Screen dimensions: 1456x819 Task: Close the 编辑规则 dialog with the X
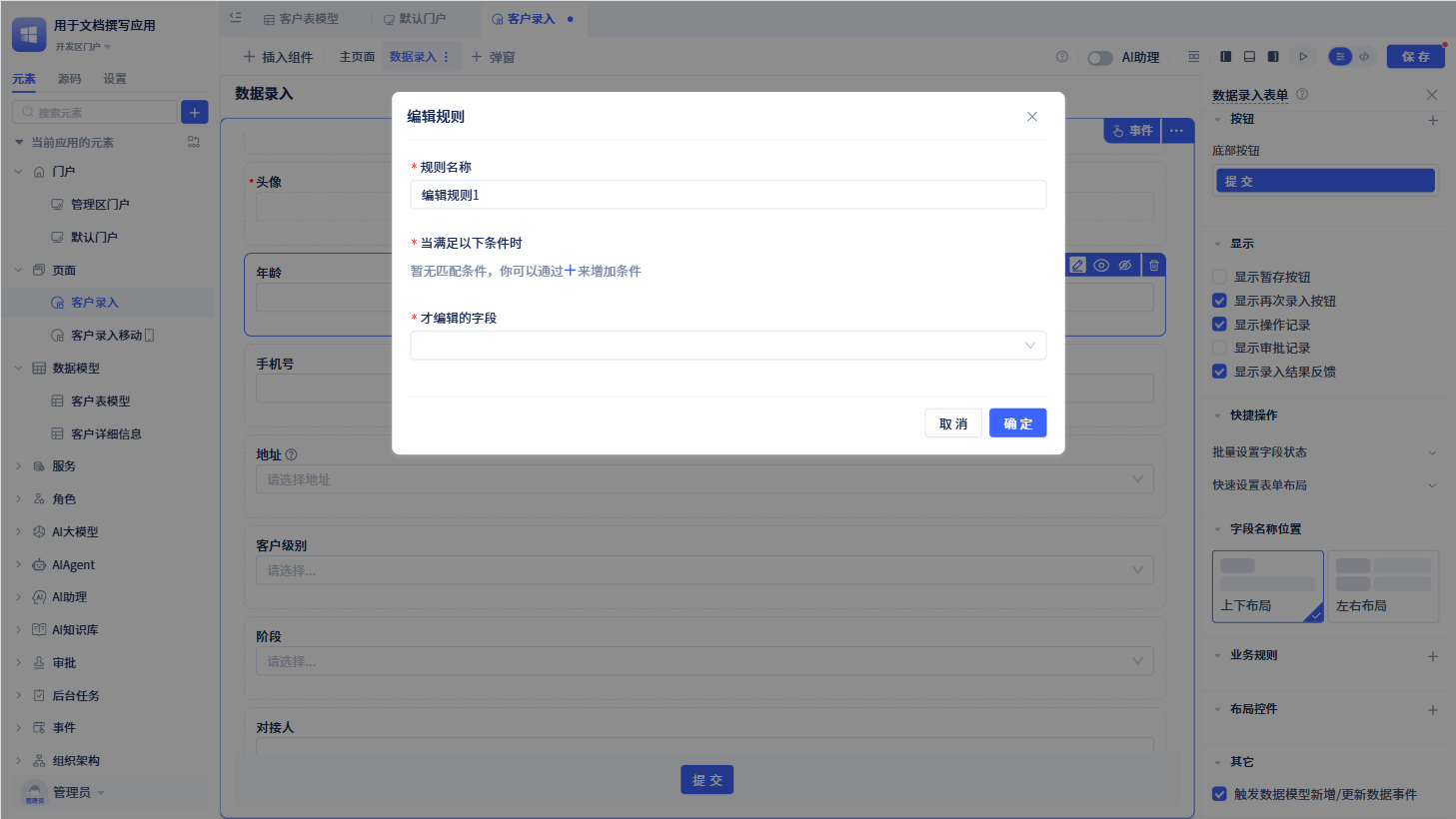coord(1032,117)
